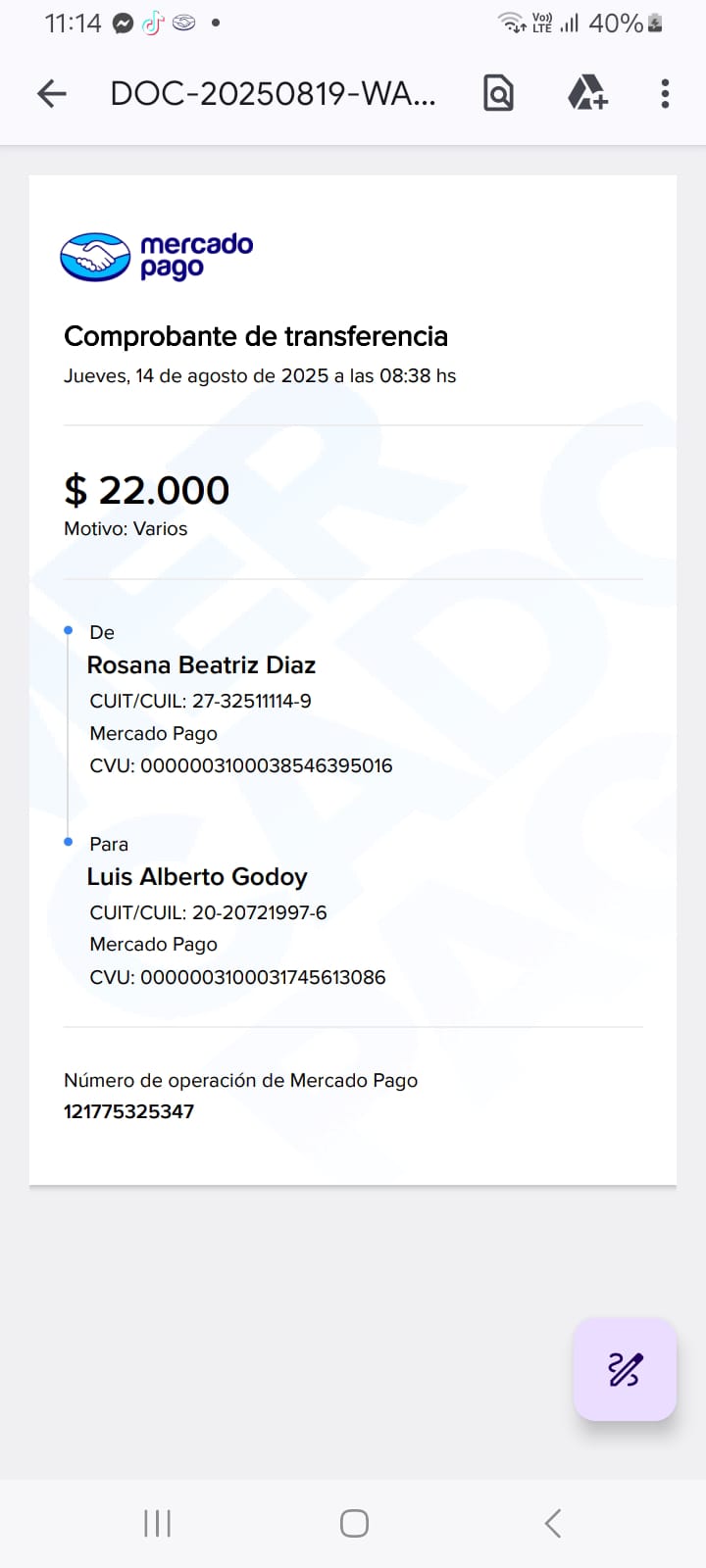Tap the recipient name Luis Alberto Godoy
The height and width of the screenshot is (1568, 706).
point(197,877)
